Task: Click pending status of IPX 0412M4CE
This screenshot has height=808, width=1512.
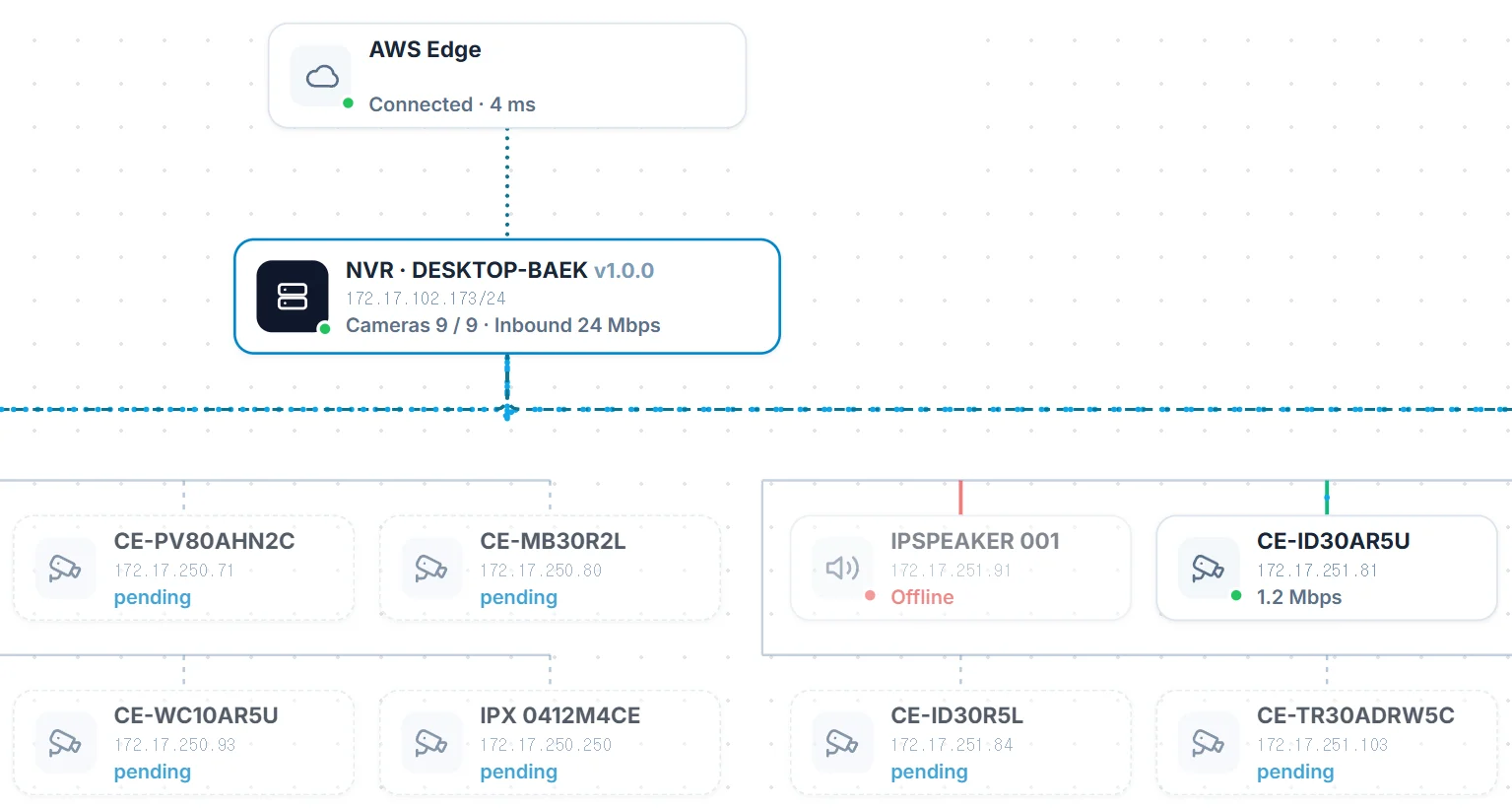Action: tap(519, 773)
